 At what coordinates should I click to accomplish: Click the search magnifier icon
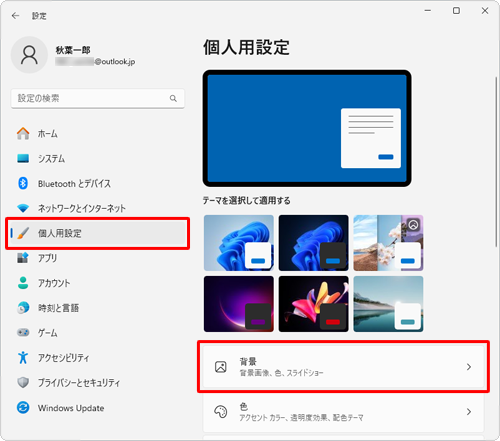pyautogui.click(x=173, y=98)
